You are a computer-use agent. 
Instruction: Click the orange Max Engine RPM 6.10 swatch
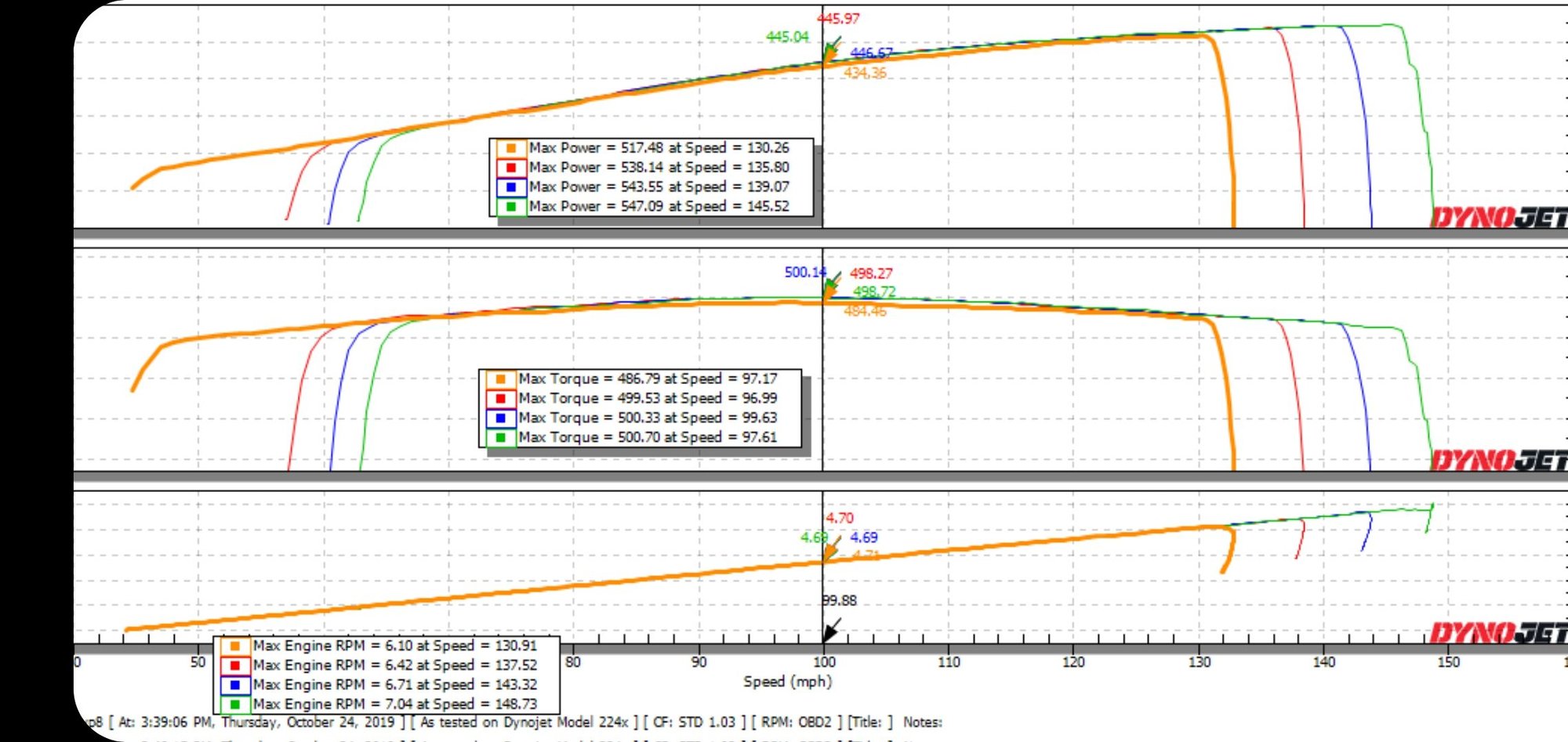(x=234, y=646)
